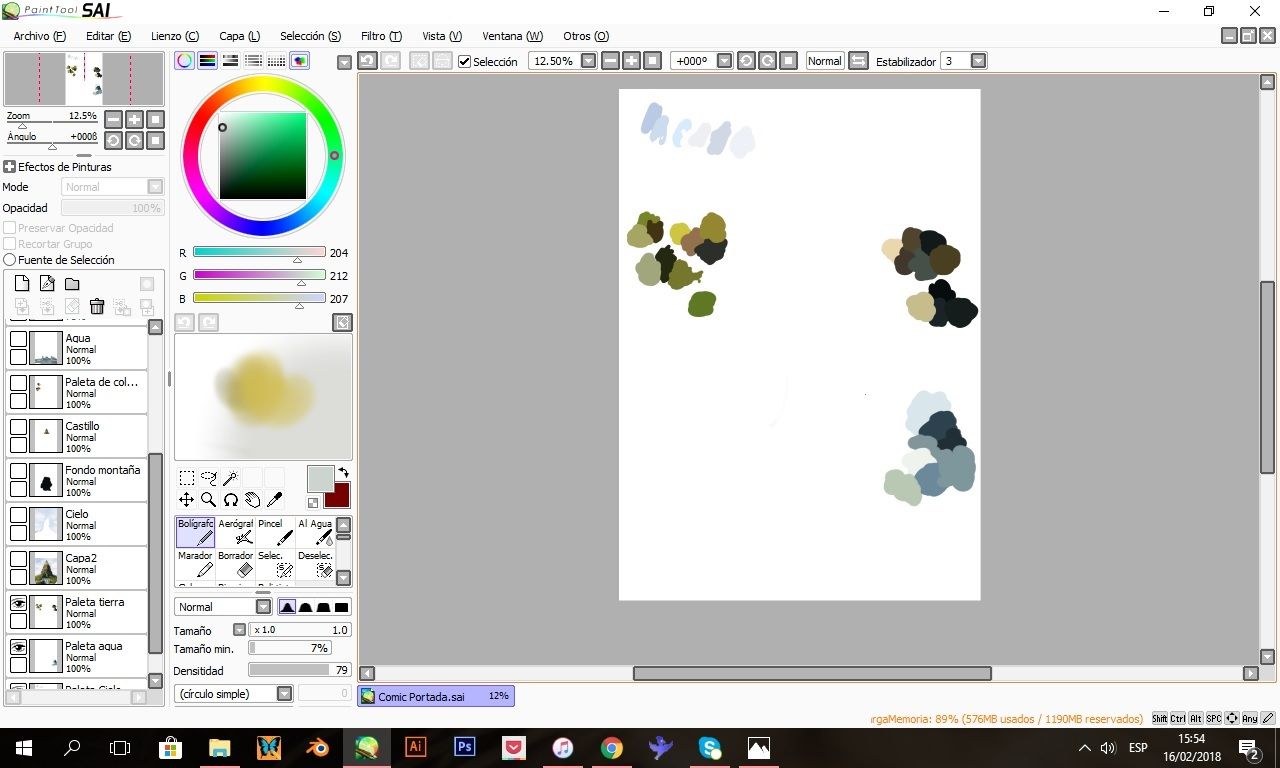Zoom out using navigator minus button
This screenshot has height=768, width=1280.
tap(113, 119)
